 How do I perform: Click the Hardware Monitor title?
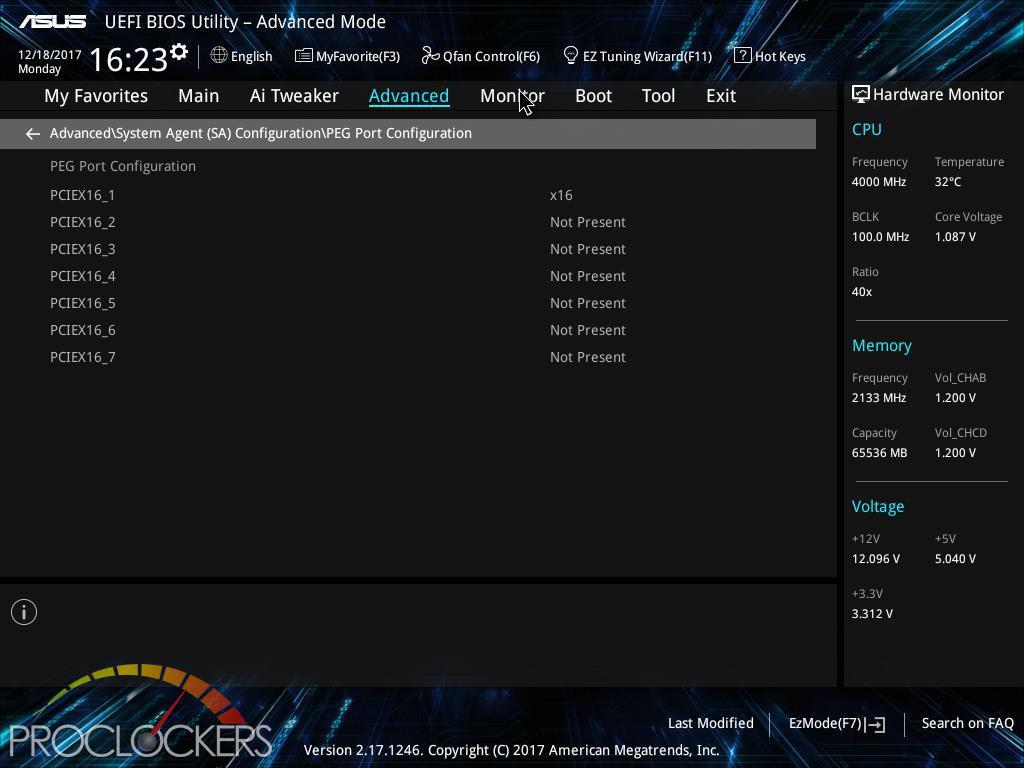pos(938,95)
